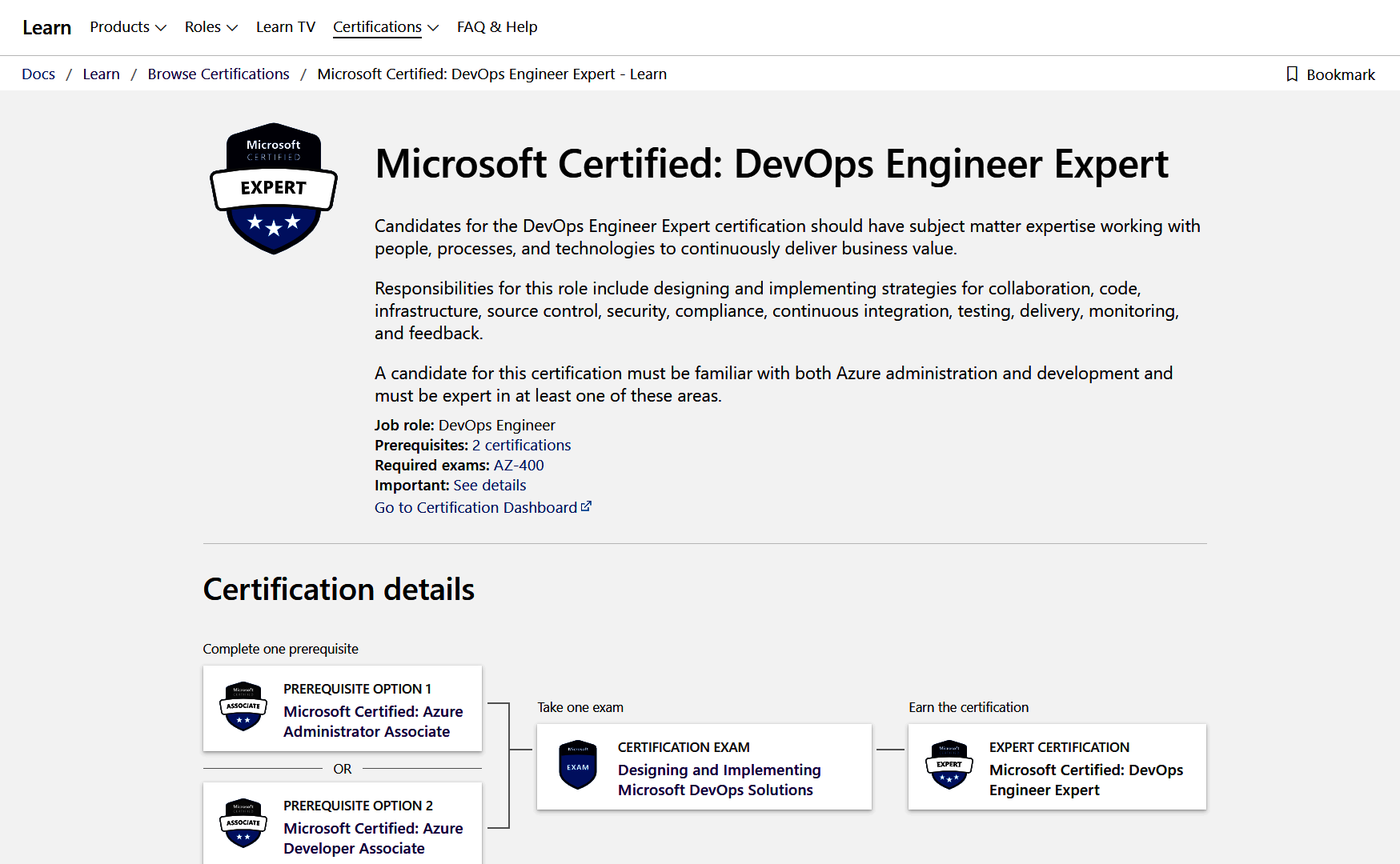Open Azure Administrator Associate certification link
This screenshot has width=1400, height=864.
[373, 722]
